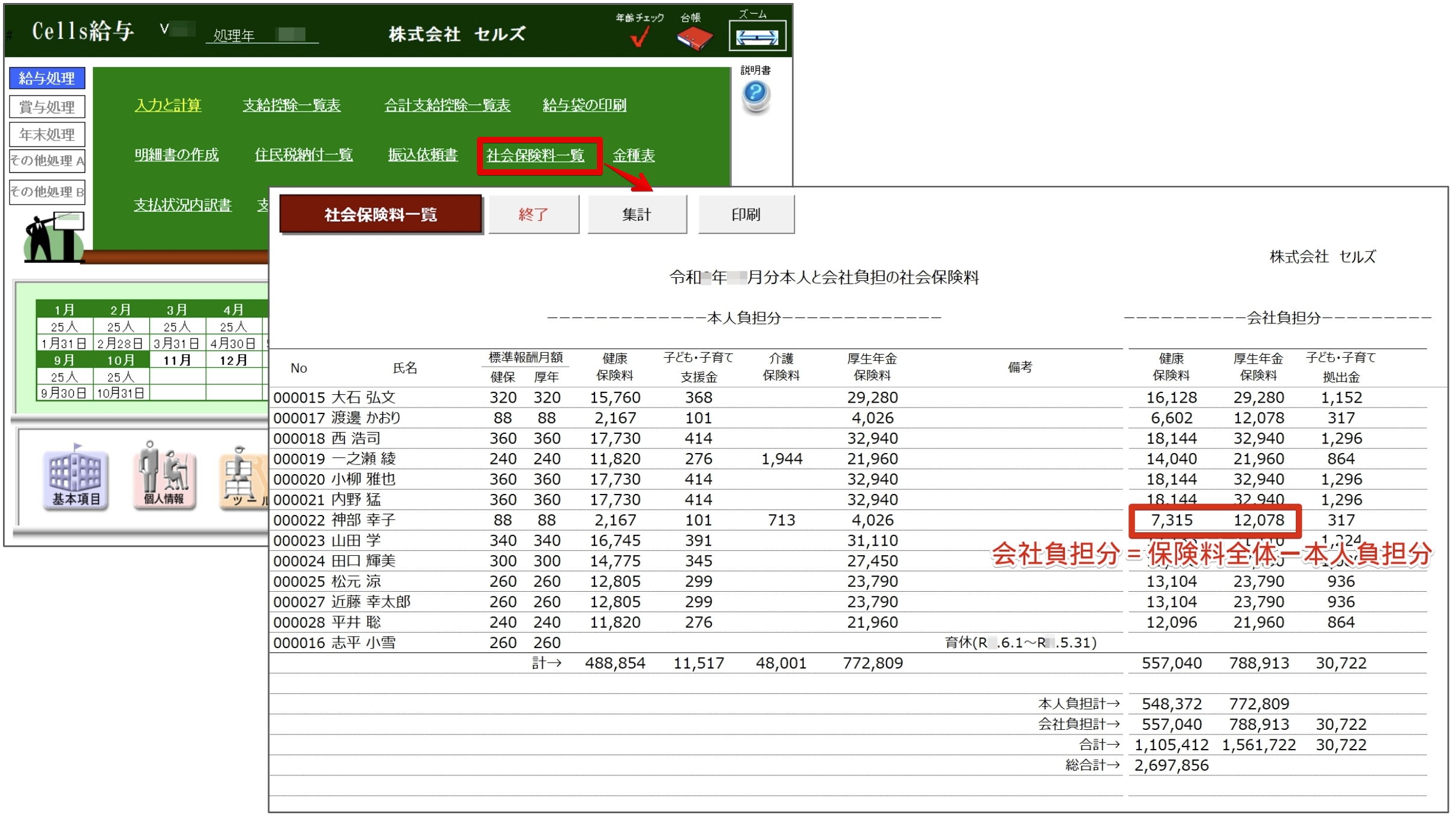Image resolution: width=1456 pixels, height=821 pixels.
Task: Select the 9月 month cell
Action: (x=65, y=360)
